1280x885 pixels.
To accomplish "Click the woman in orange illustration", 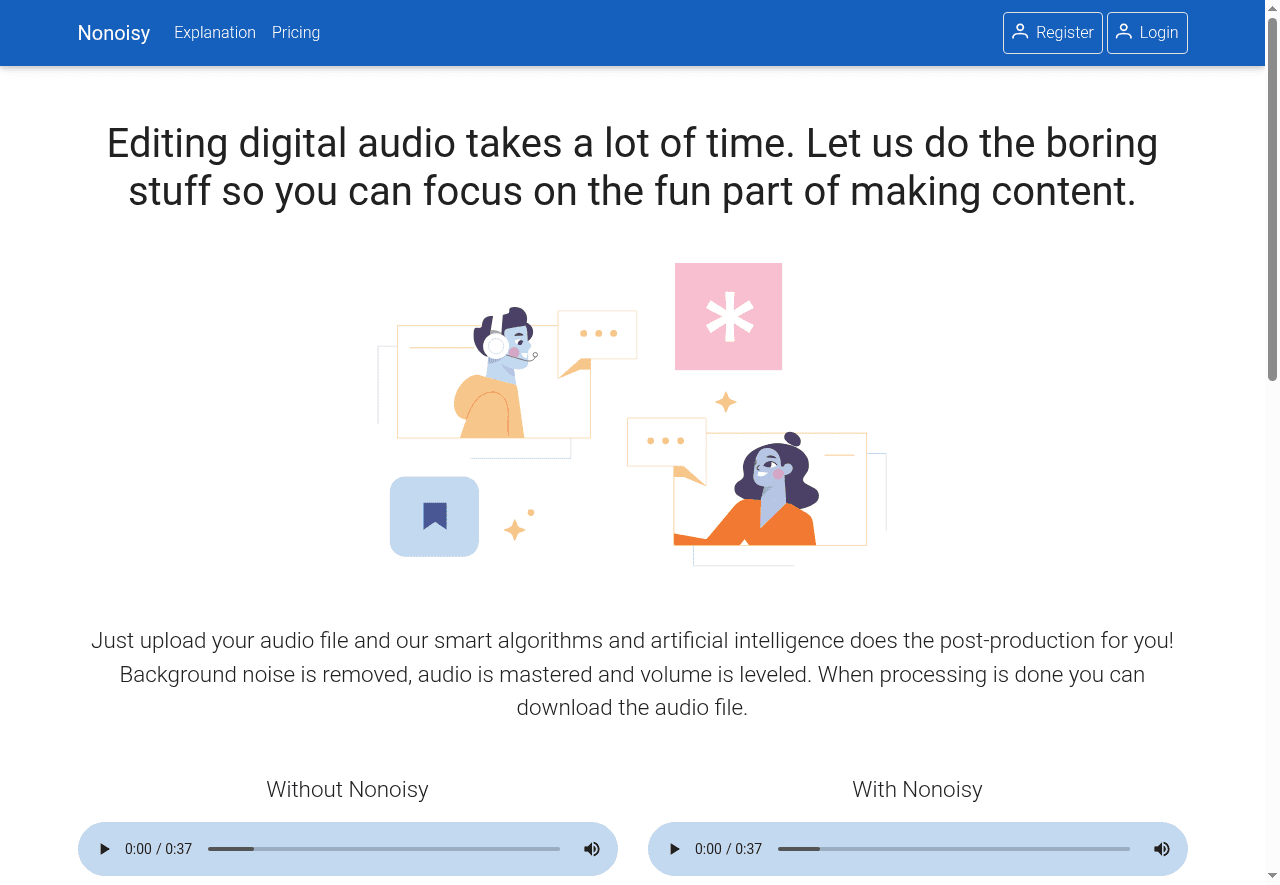I will click(x=768, y=496).
